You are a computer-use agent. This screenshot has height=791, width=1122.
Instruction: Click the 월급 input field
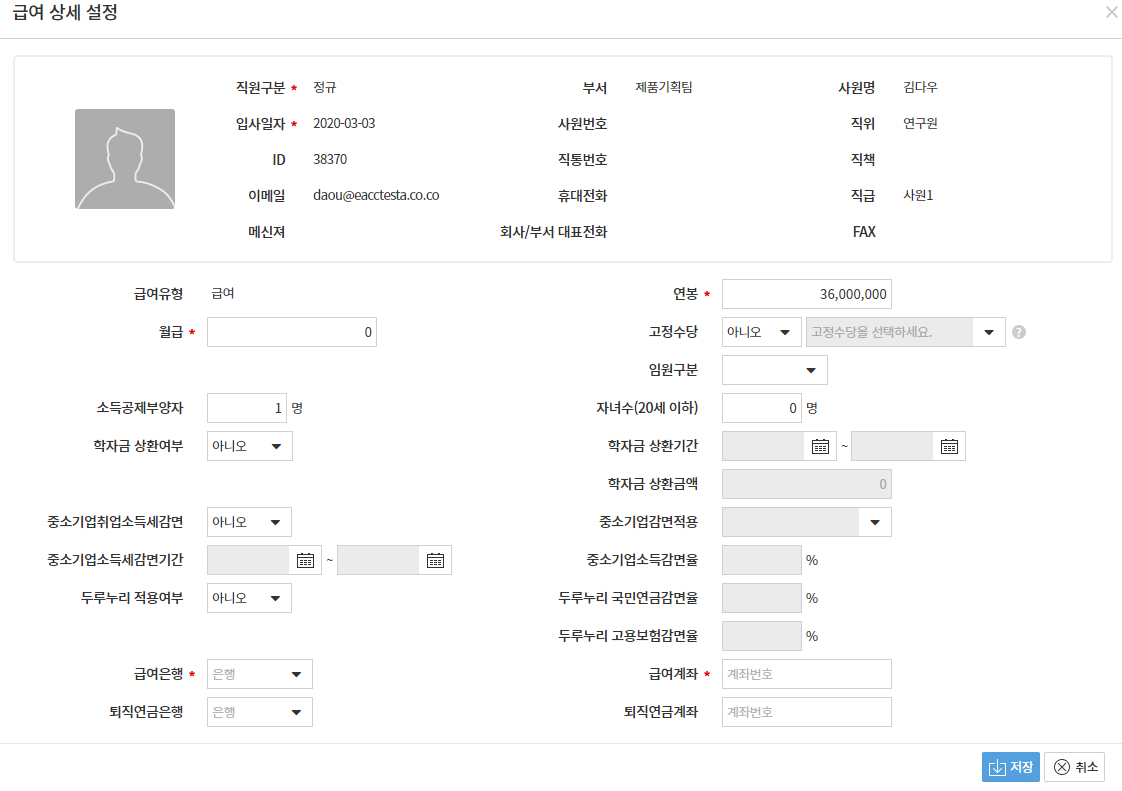click(291, 332)
